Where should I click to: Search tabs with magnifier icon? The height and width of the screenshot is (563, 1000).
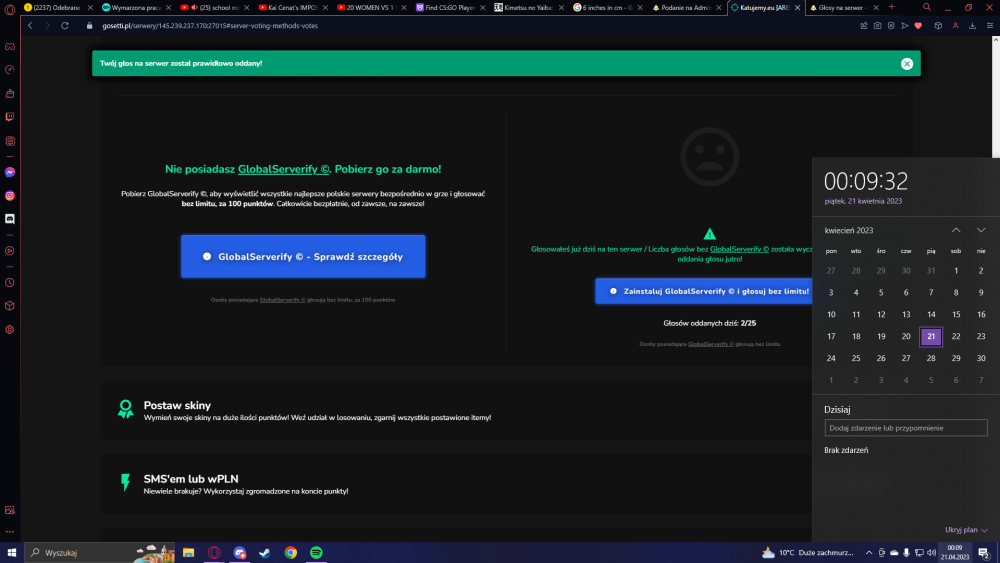927,7
